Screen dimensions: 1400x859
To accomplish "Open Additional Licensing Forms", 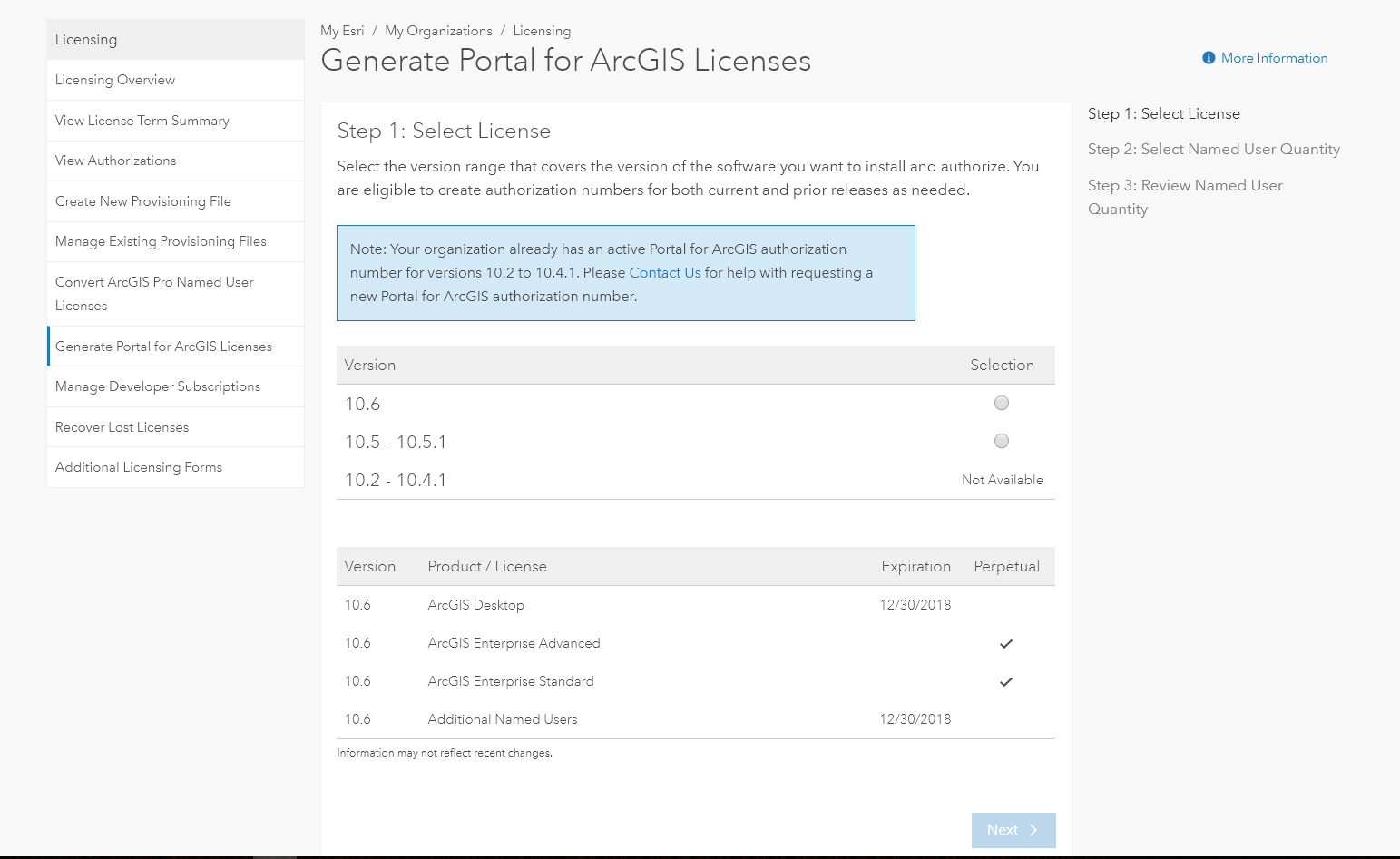I will pyautogui.click(x=139, y=467).
